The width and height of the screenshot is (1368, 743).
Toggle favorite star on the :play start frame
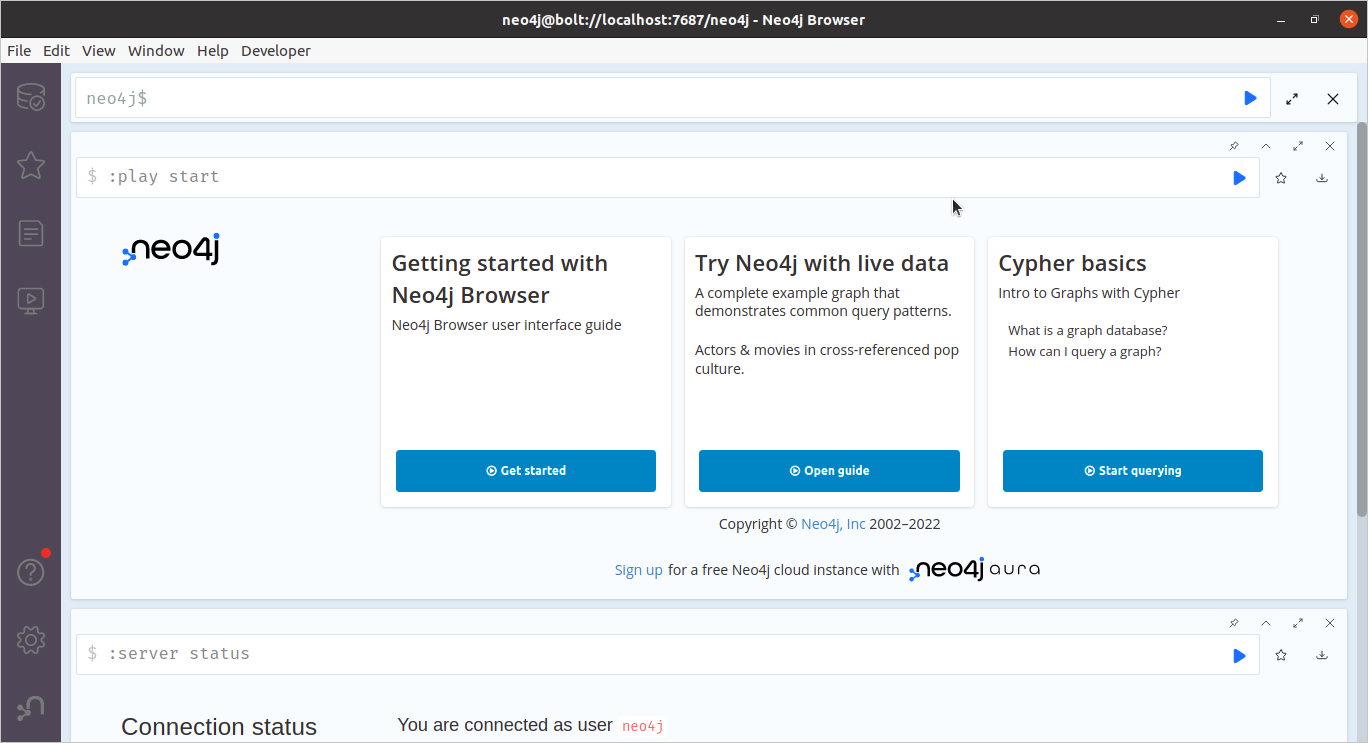[1281, 177]
